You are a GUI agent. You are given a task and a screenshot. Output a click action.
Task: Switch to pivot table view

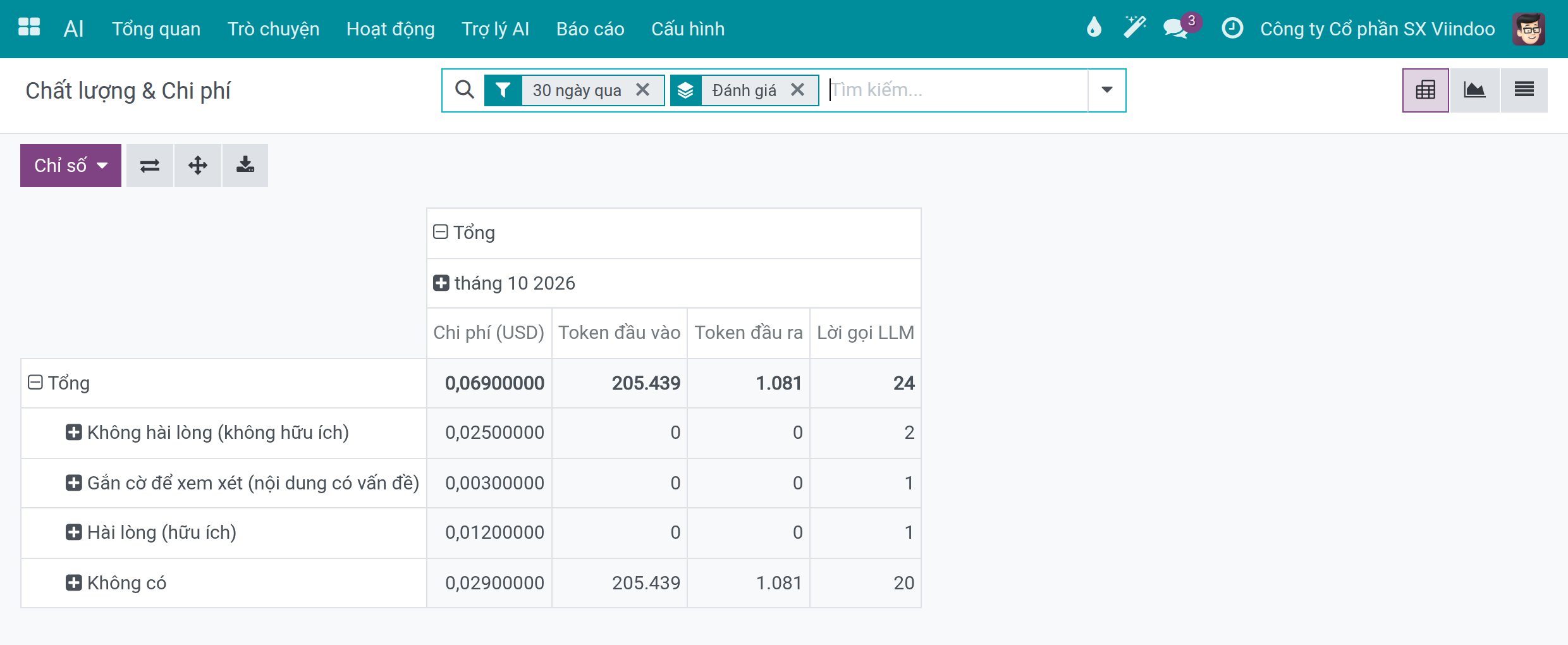[x=1425, y=90]
